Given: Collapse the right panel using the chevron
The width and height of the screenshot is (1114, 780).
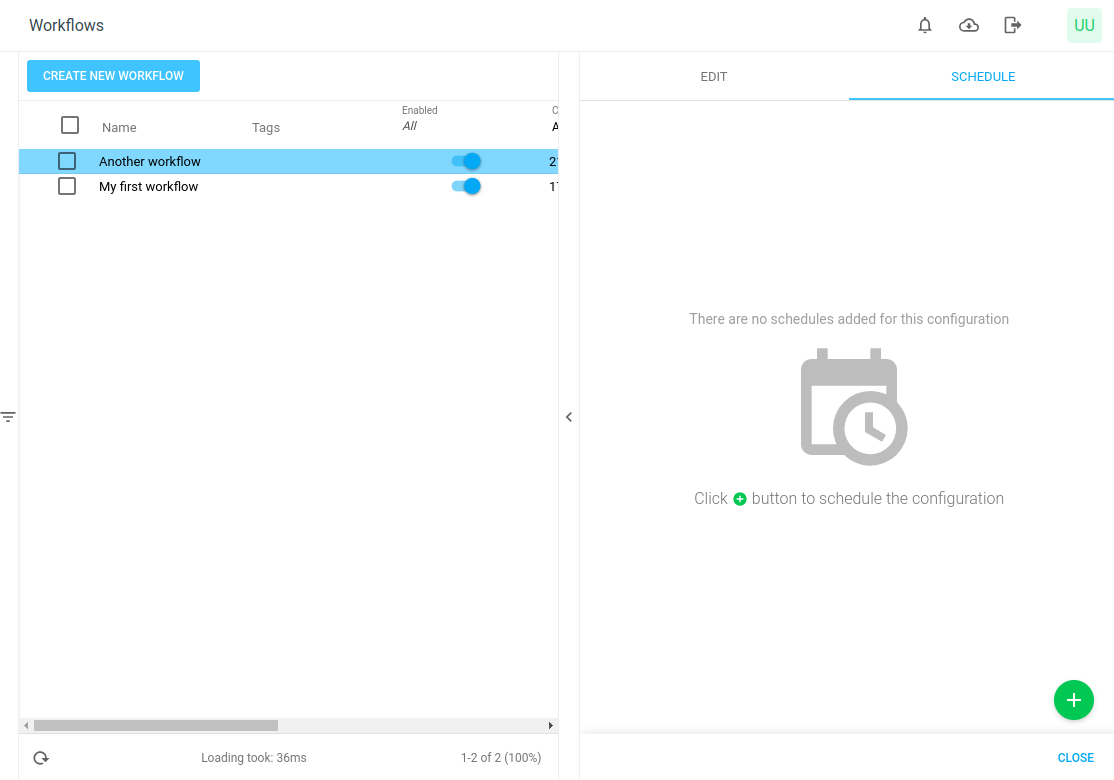Looking at the screenshot, I should pyautogui.click(x=569, y=417).
